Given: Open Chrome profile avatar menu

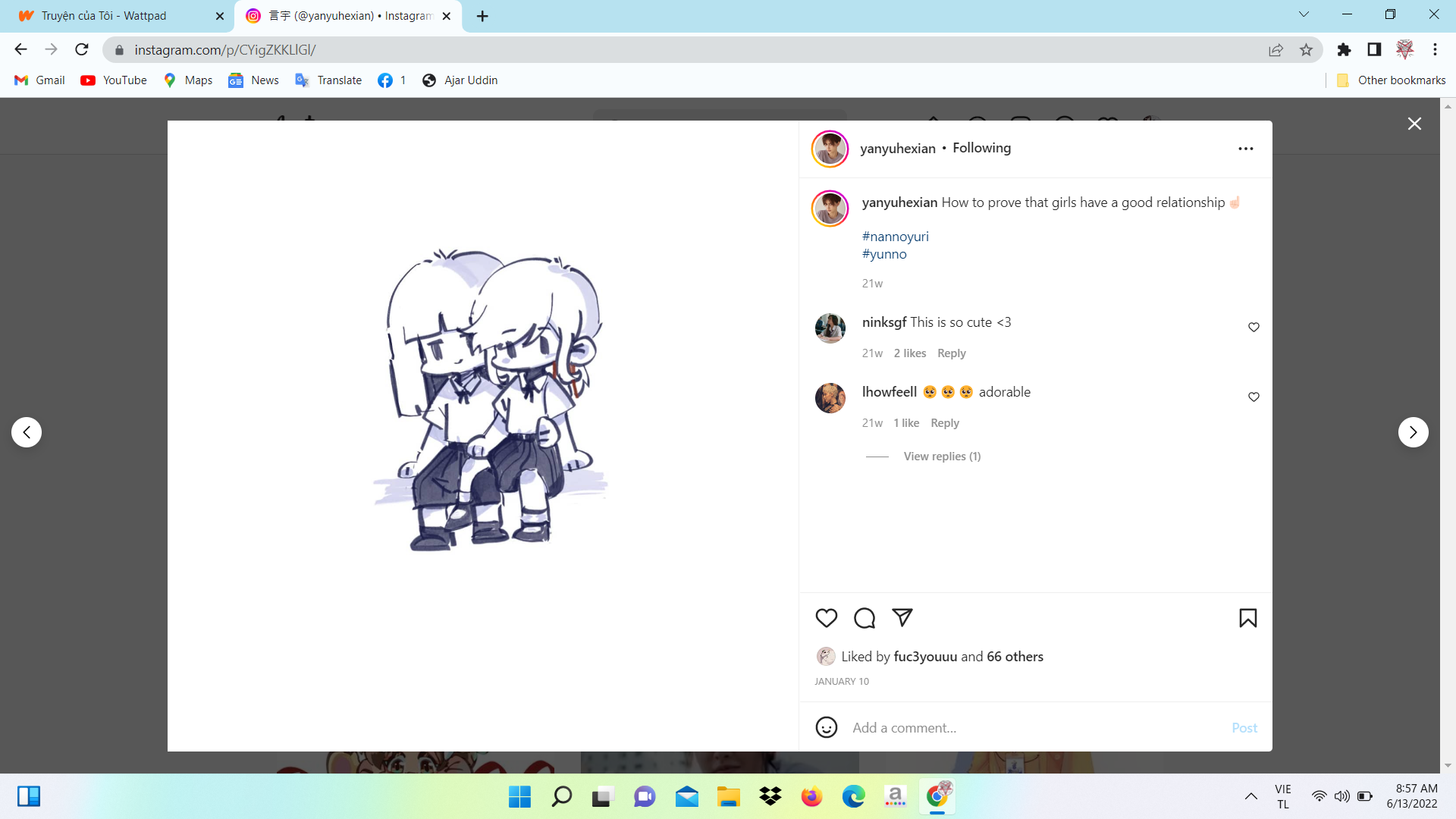Looking at the screenshot, I should [1404, 50].
